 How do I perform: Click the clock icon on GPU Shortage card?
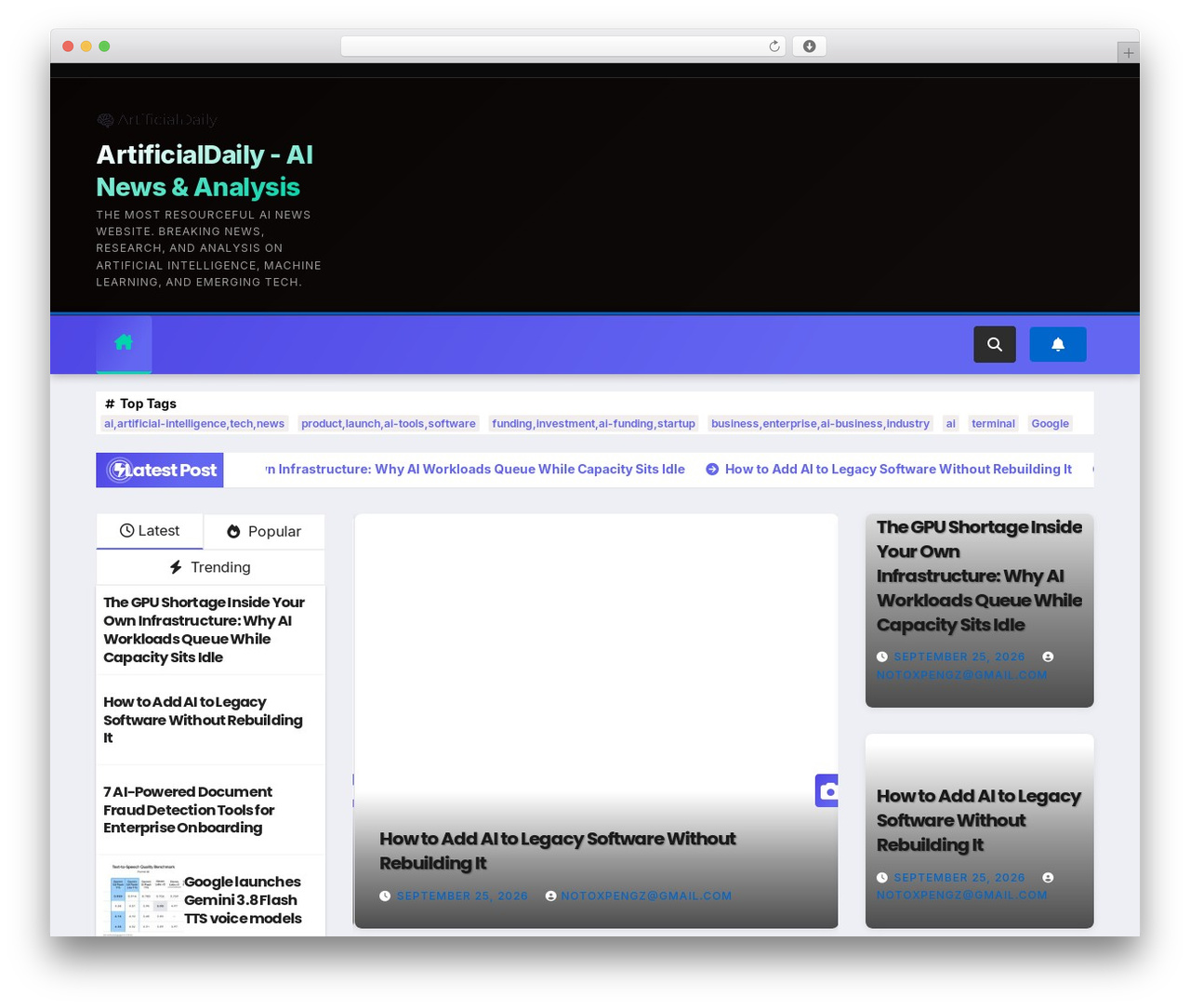(x=882, y=657)
